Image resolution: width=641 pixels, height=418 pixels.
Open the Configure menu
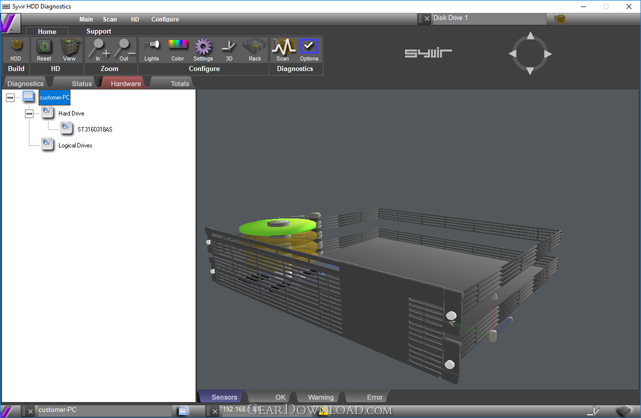click(x=165, y=19)
